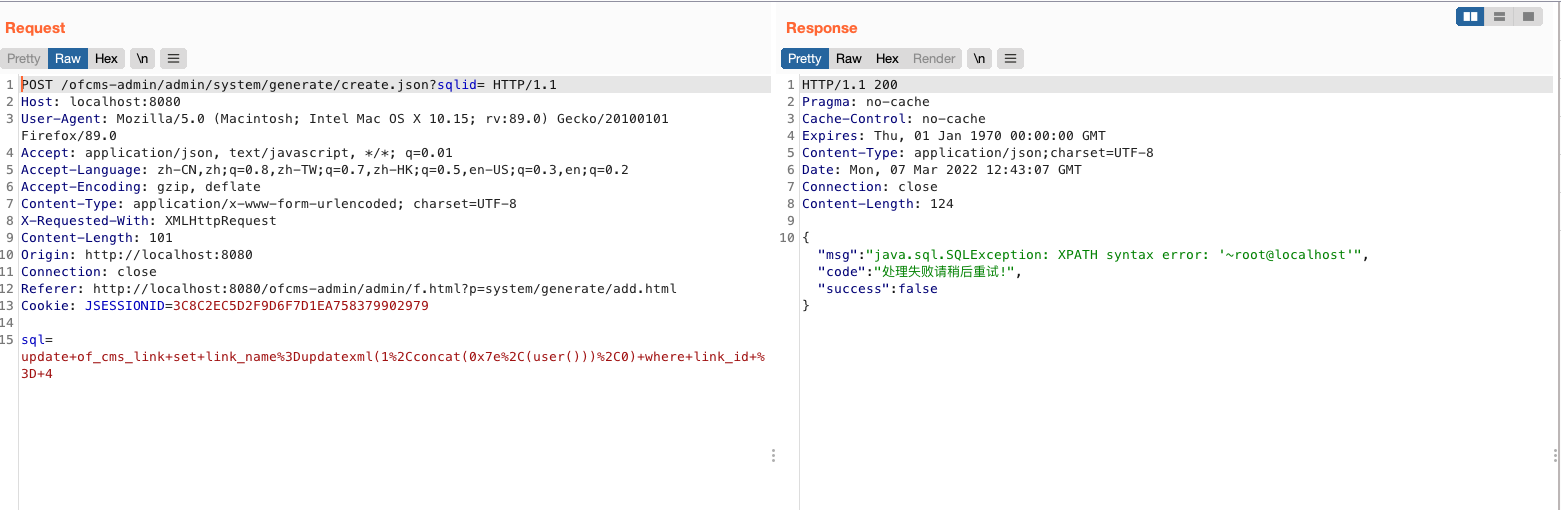
Task: Click the sql= parameter name in body
Action: (x=37, y=340)
